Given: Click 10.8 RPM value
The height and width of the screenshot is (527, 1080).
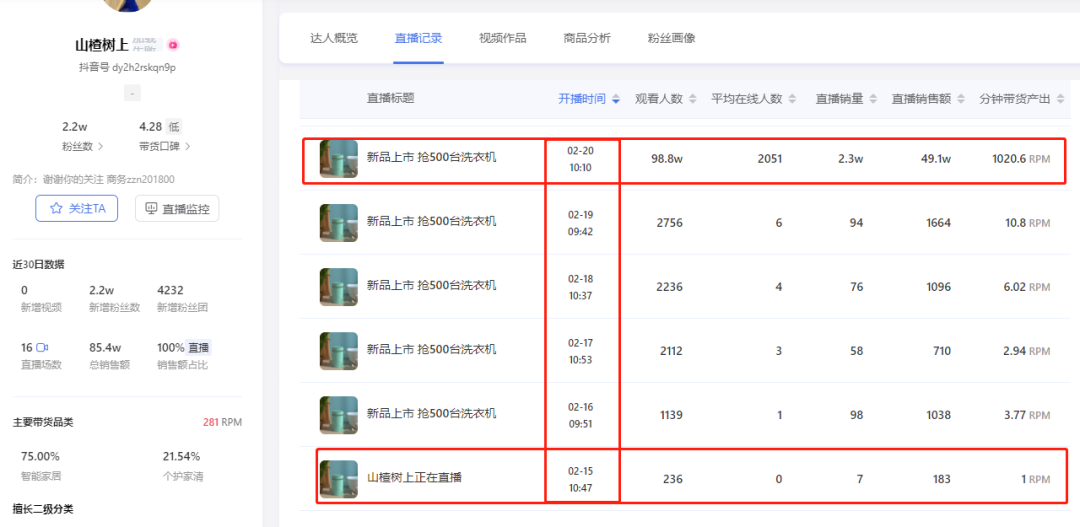Looking at the screenshot, I should [1028, 223].
